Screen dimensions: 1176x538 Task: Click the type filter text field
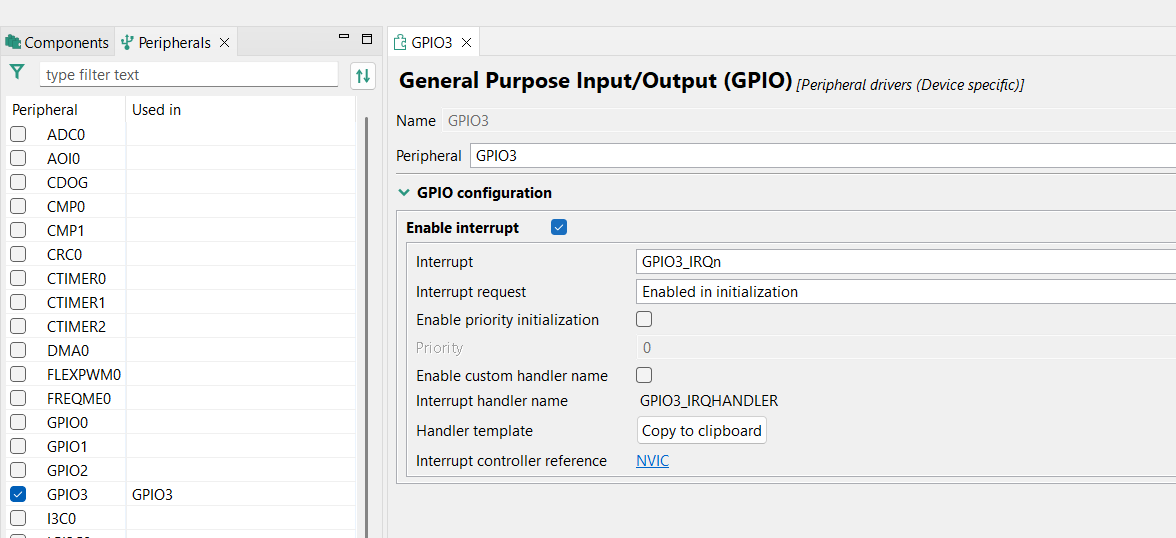(x=189, y=75)
